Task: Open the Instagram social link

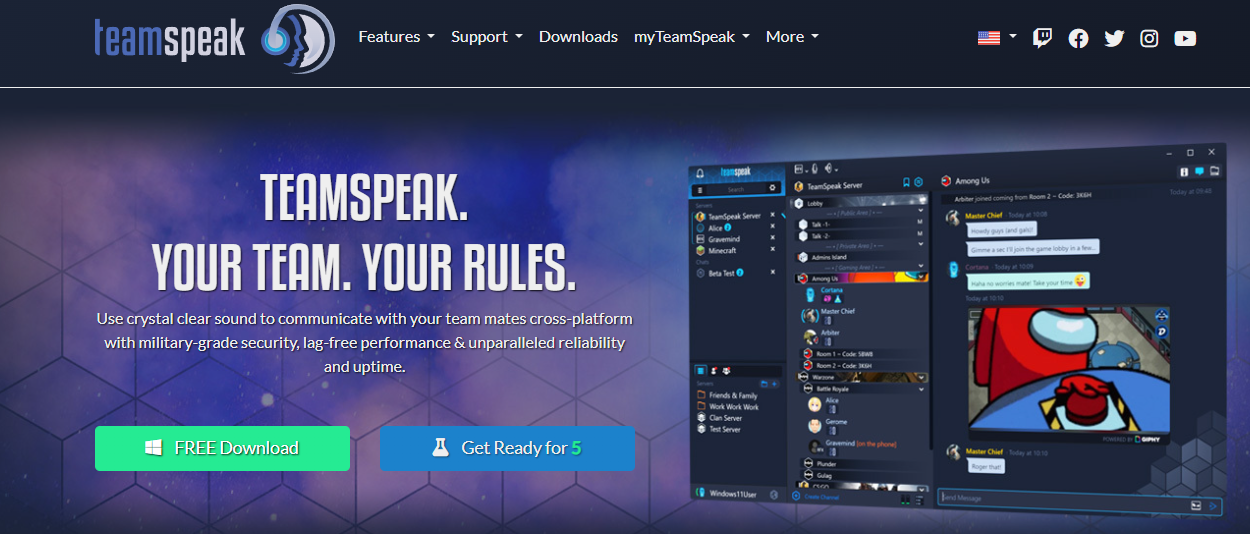Action: [x=1150, y=38]
